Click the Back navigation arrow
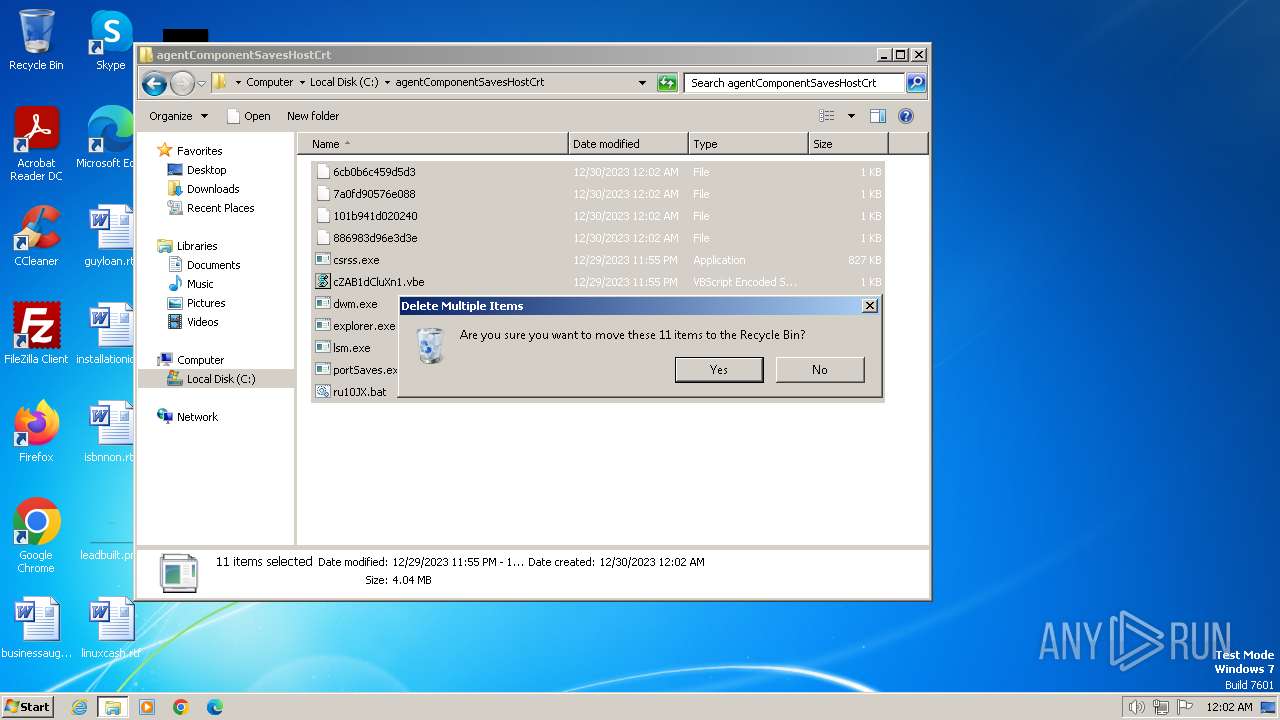This screenshot has width=1280, height=720. (154, 83)
